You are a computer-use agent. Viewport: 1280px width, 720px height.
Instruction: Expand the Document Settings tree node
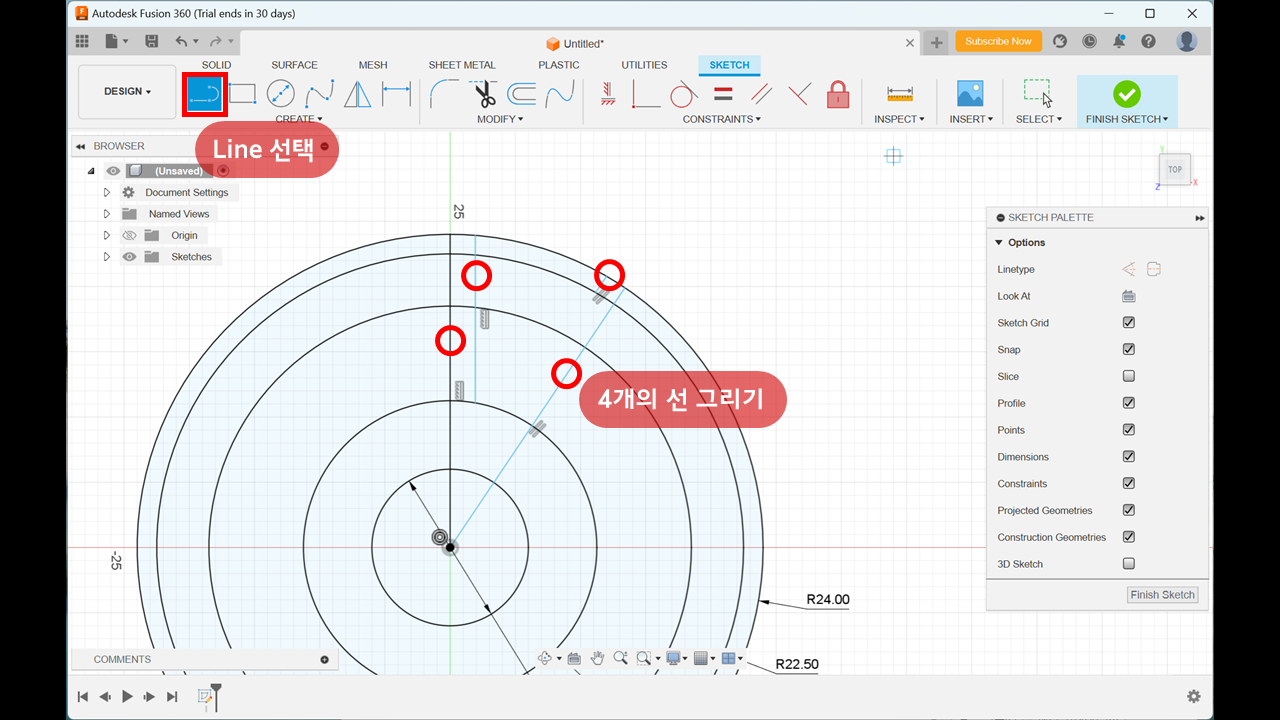click(x=107, y=192)
